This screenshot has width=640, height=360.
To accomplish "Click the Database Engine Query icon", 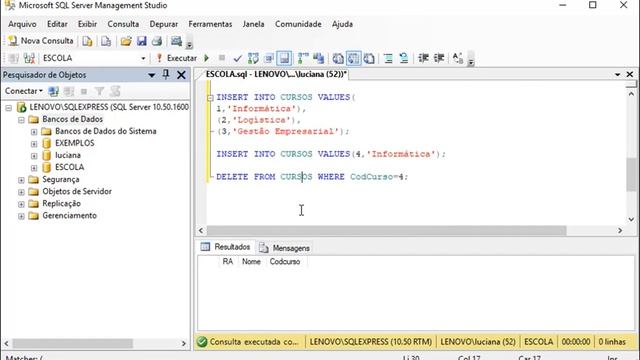I will 87,41.
